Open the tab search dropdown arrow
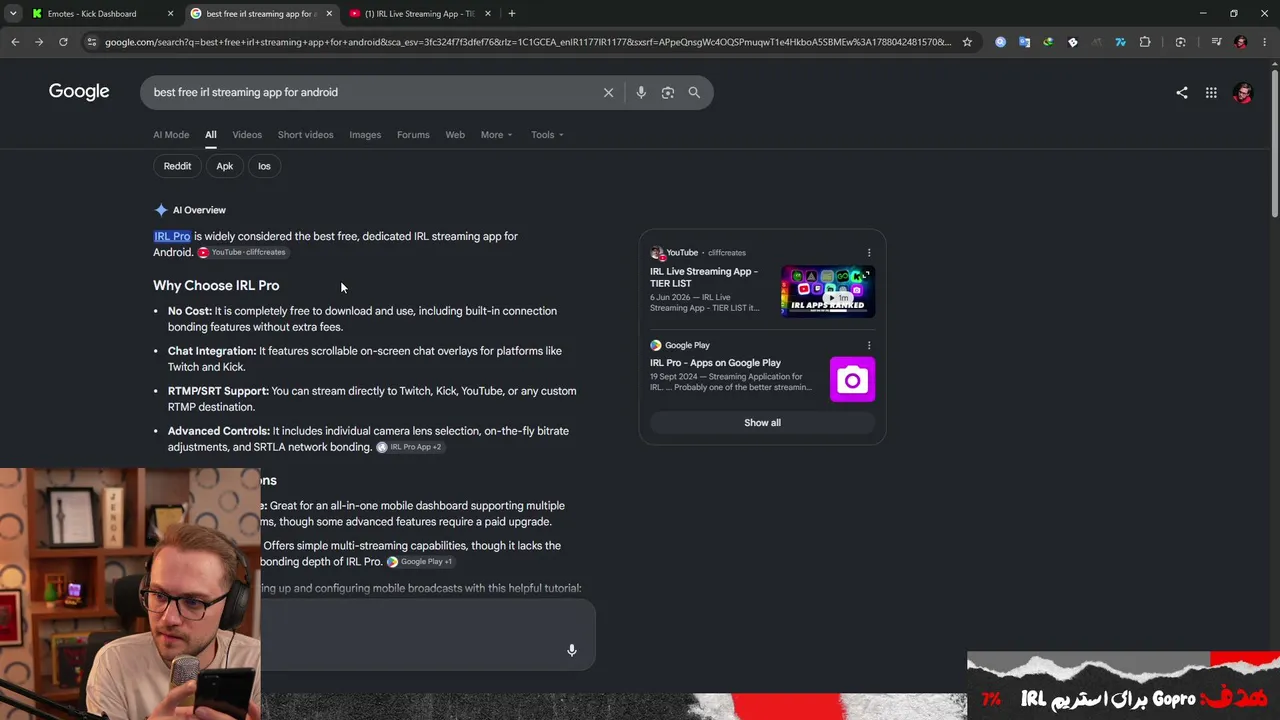This screenshot has width=1280, height=720. pos(13,14)
